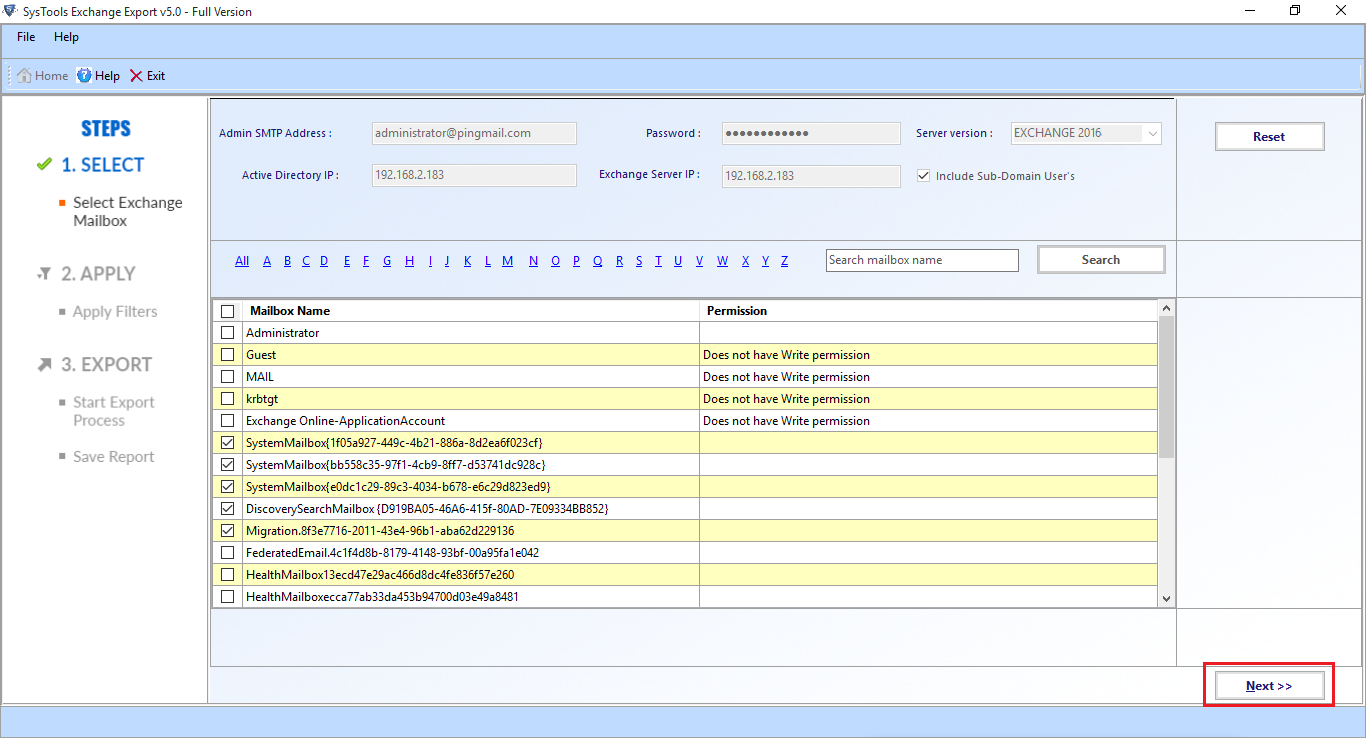1366x738 pixels.
Task: Check the krbtgt mailbox checkbox
Action: tap(227, 399)
